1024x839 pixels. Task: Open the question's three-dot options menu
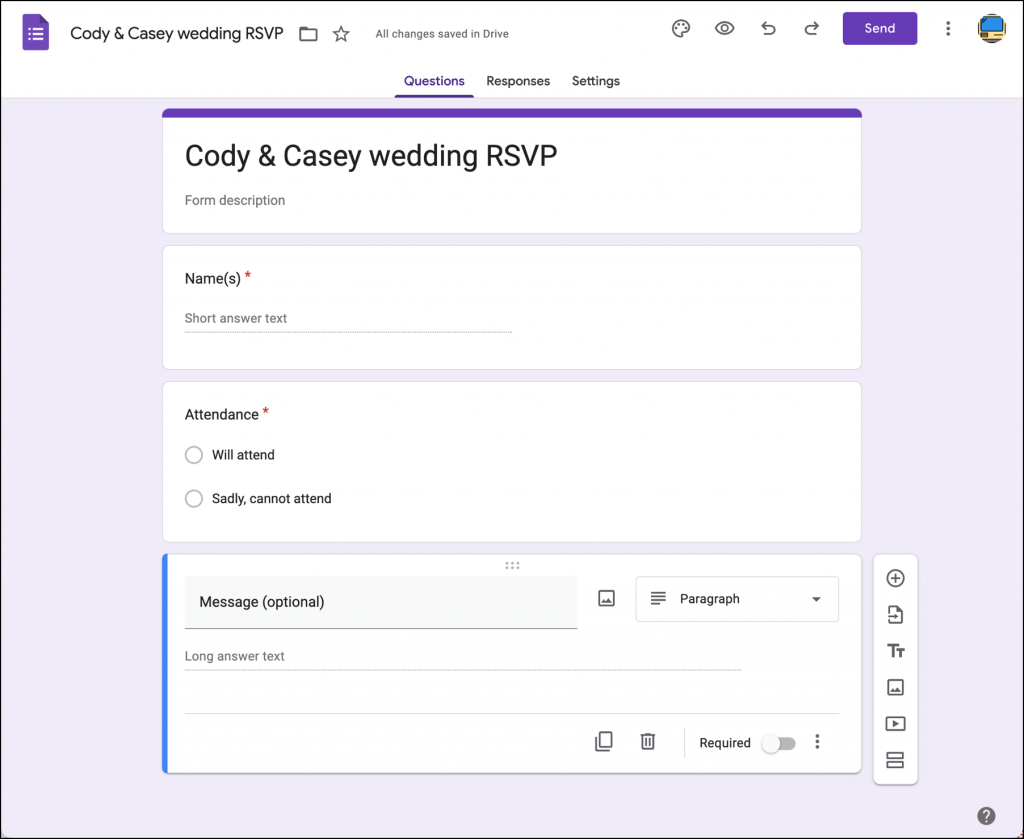point(817,742)
